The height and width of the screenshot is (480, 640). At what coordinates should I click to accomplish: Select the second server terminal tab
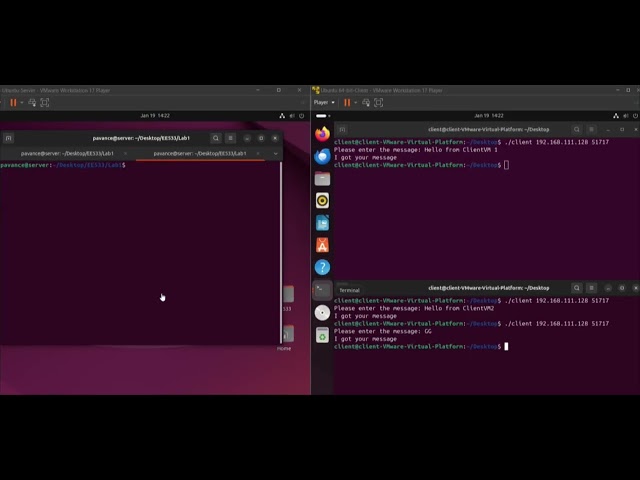coord(200,153)
